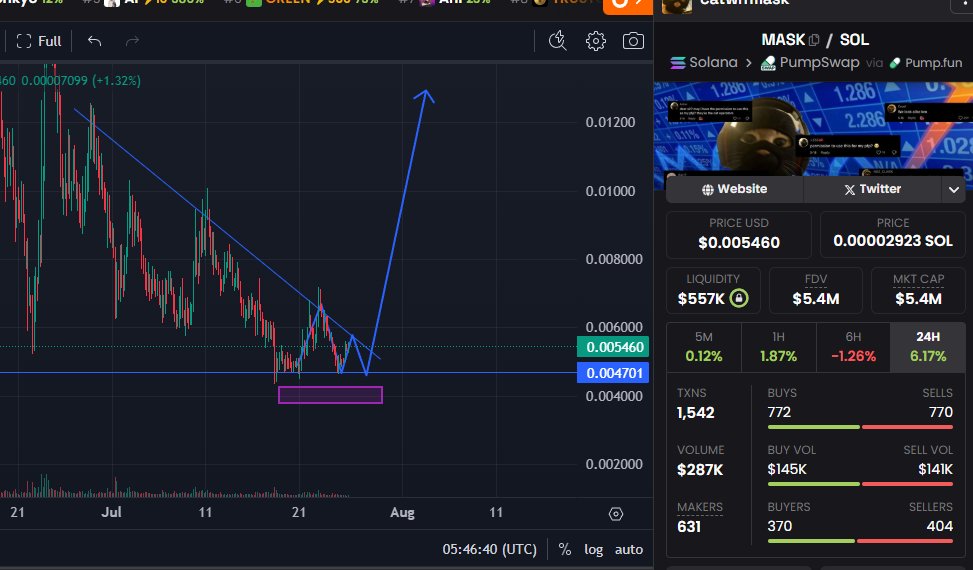Redo the chart action
The image size is (973, 570).
(132, 42)
